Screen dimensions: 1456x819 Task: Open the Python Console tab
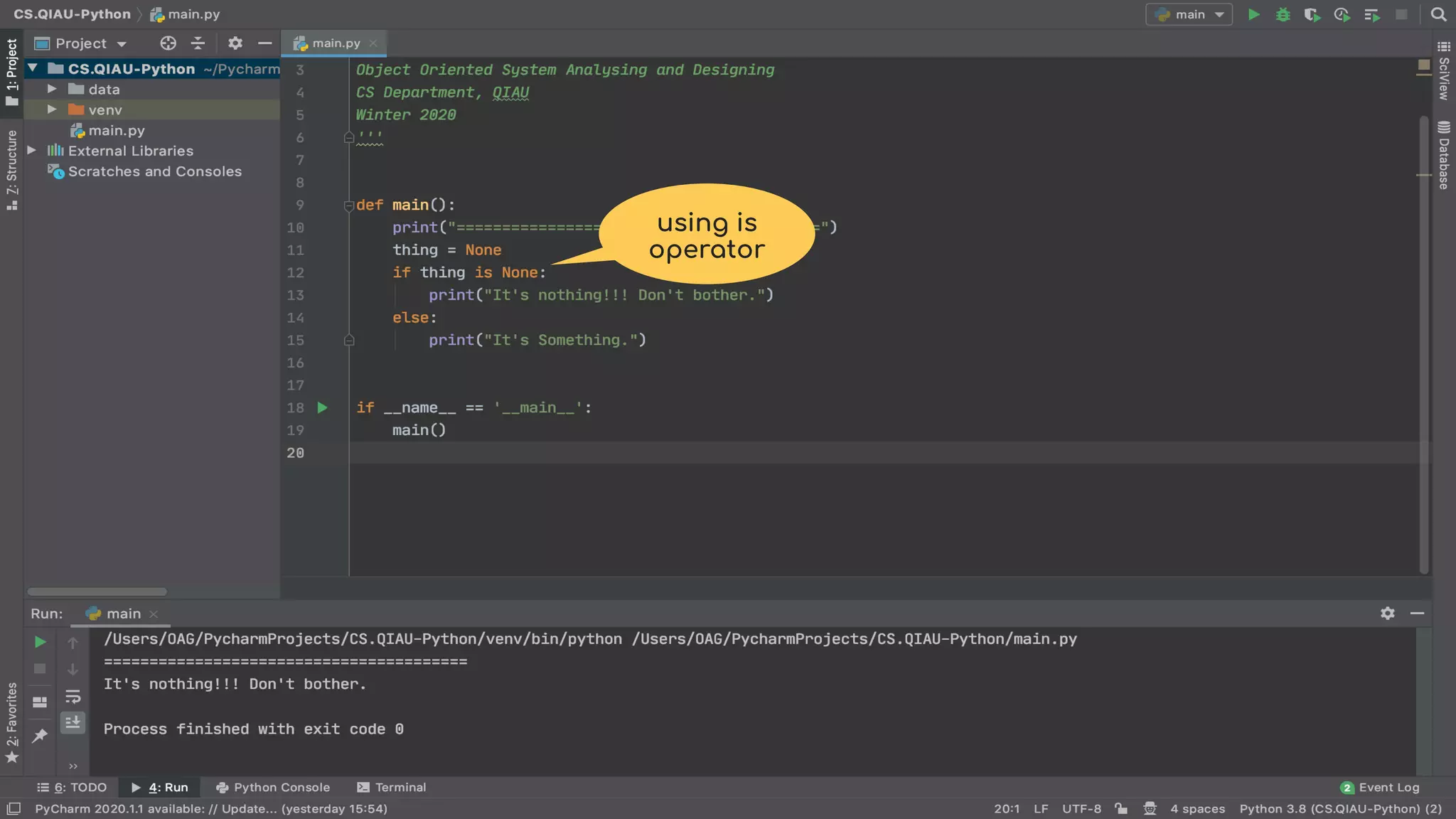point(273,787)
